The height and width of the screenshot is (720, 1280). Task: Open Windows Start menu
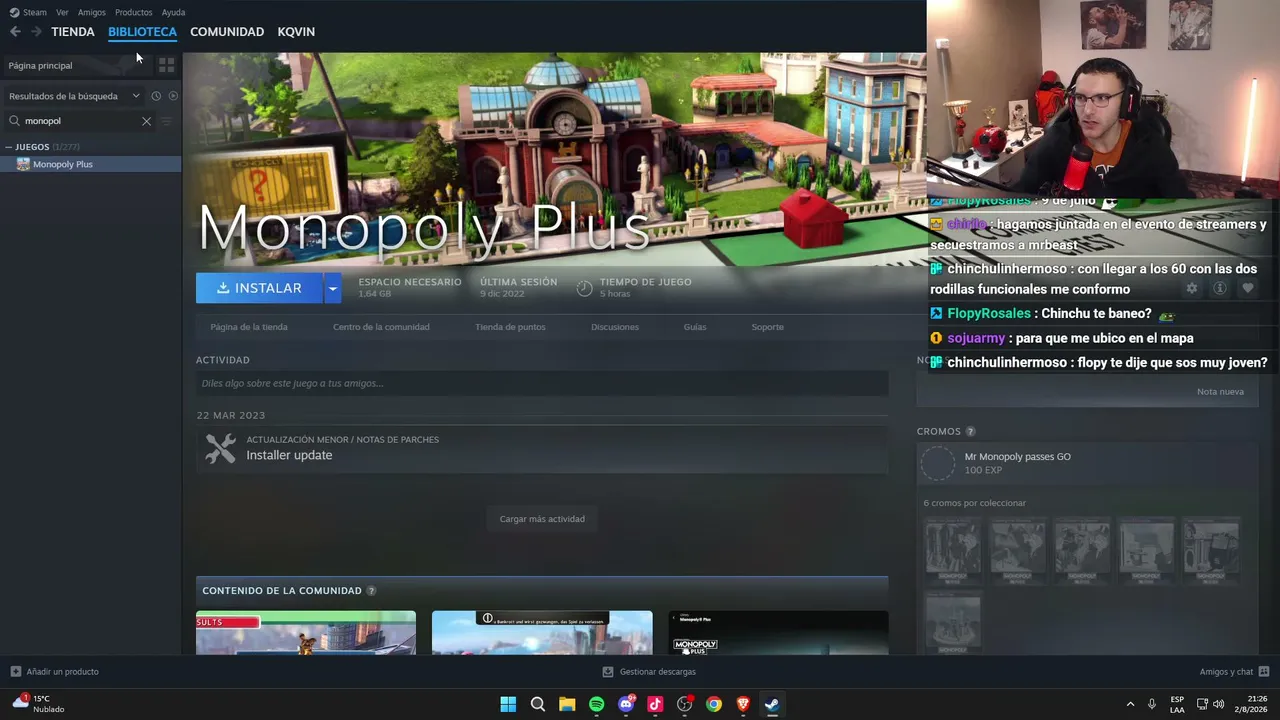(x=508, y=704)
